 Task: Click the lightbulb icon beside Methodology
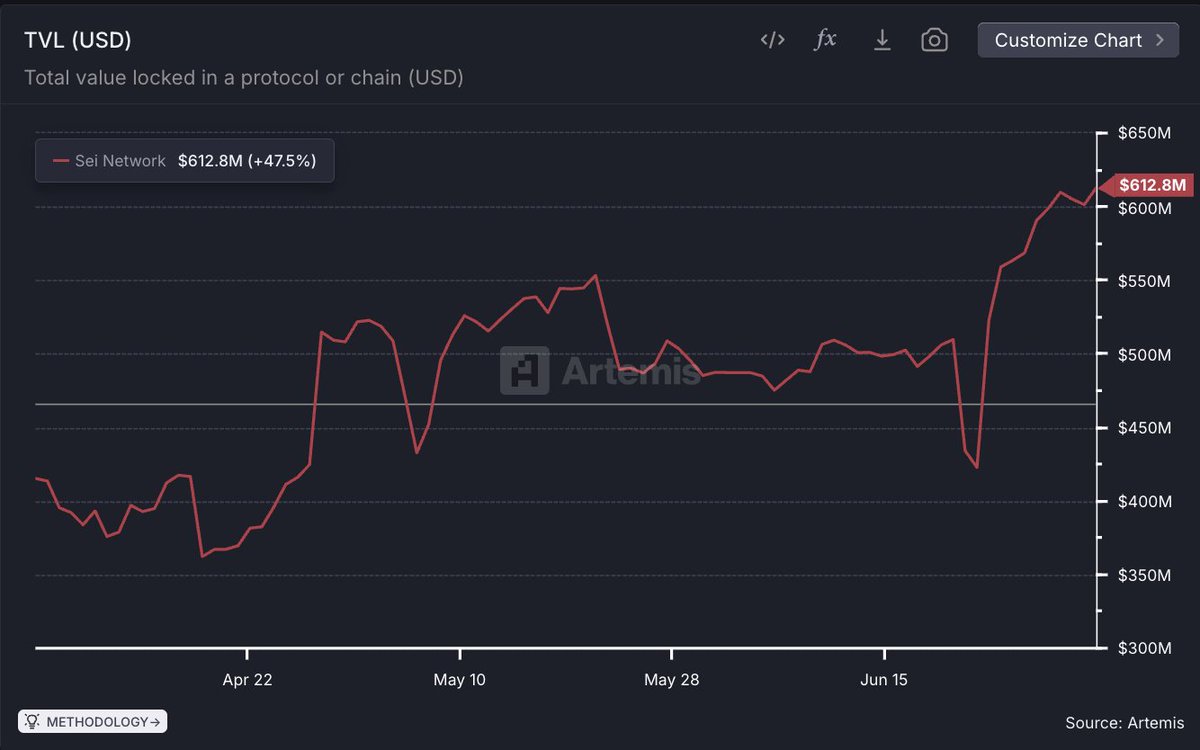(32, 721)
